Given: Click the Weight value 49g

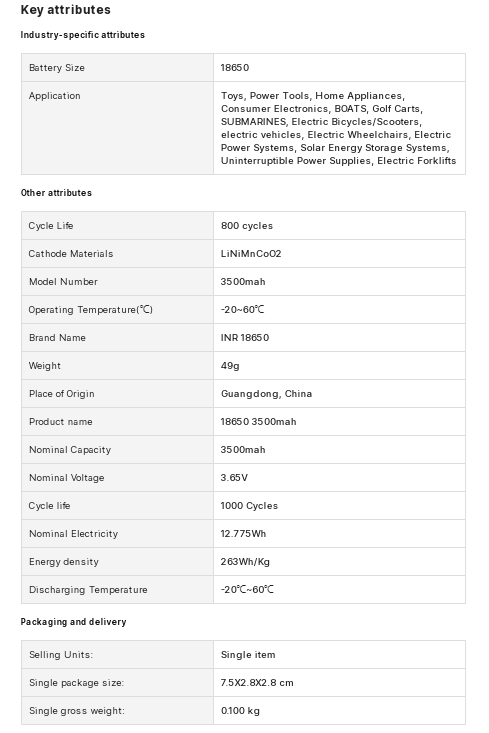Looking at the screenshot, I should tap(230, 366).
